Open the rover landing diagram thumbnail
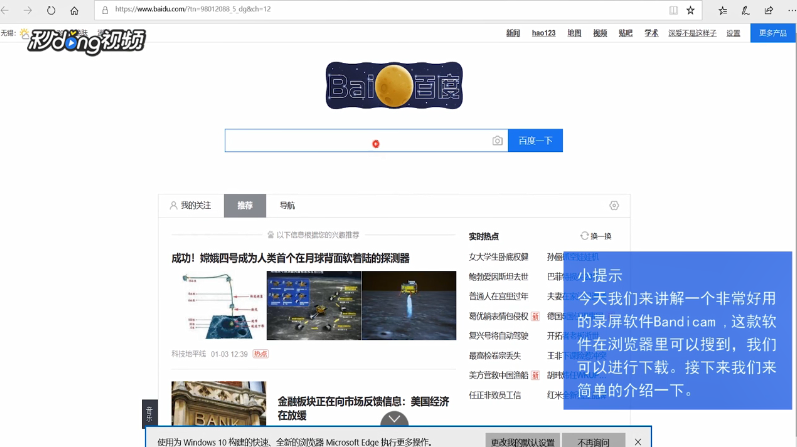Image resolution: width=797 pixels, height=447 pixels. pyautogui.click(x=314, y=306)
